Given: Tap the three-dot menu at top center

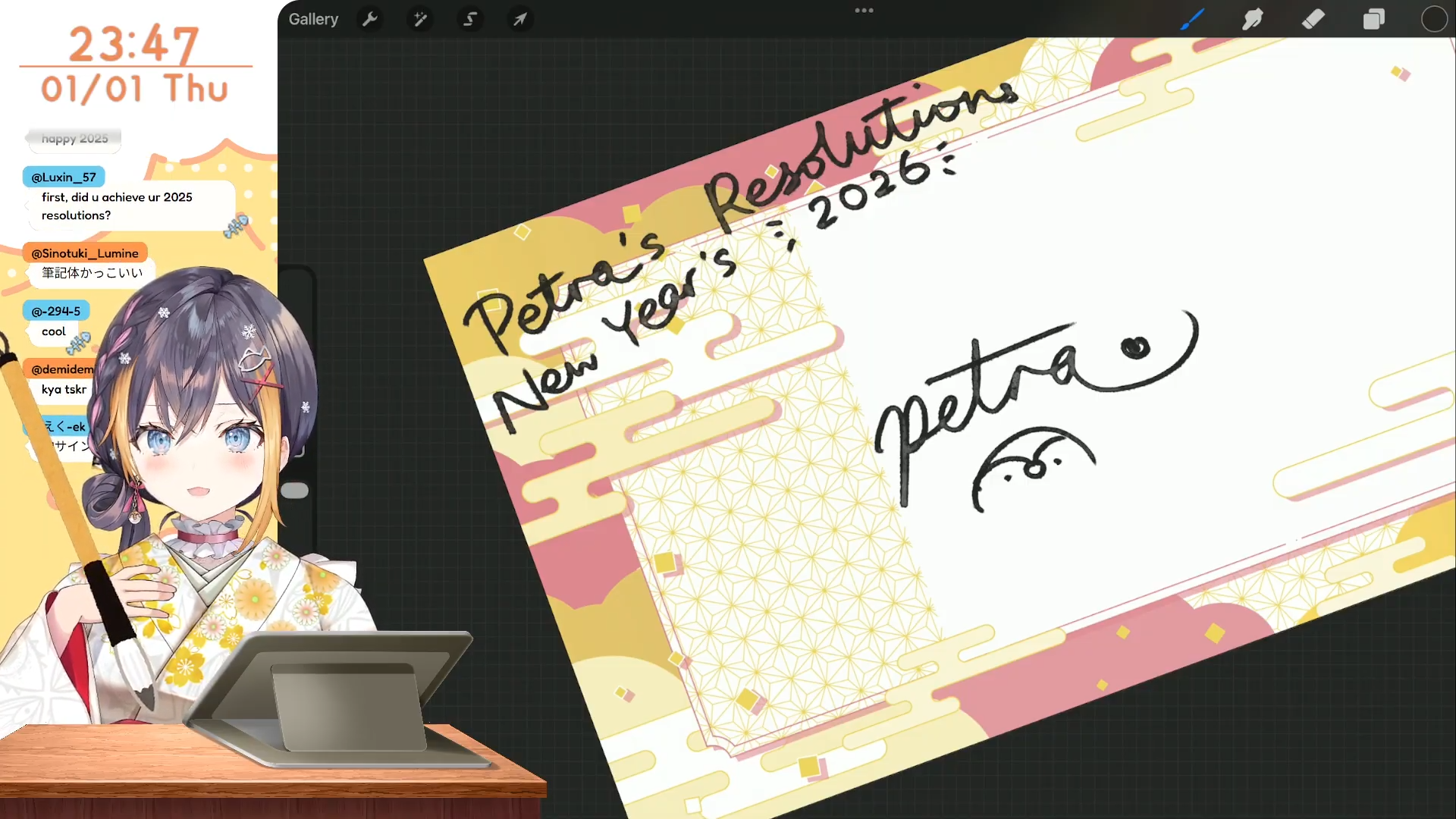Looking at the screenshot, I should click(864, 11).
